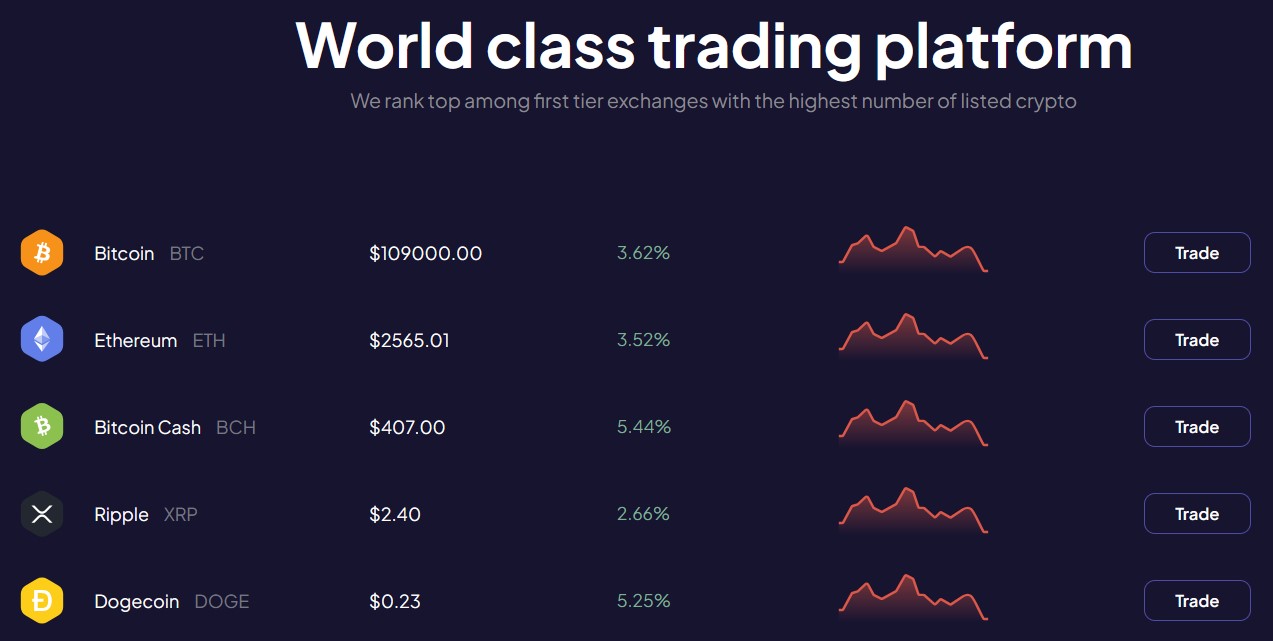Select the Ripple XRP name label

pyautogui.click(x=147, y=515)
